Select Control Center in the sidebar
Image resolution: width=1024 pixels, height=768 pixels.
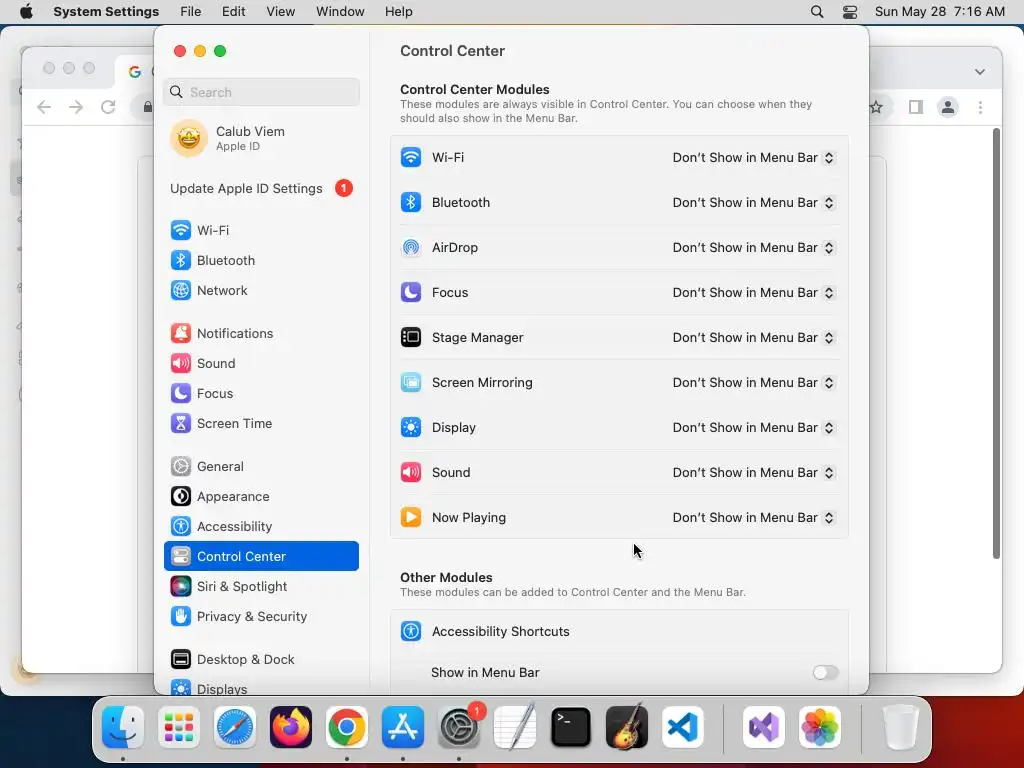tap(261, 556)
